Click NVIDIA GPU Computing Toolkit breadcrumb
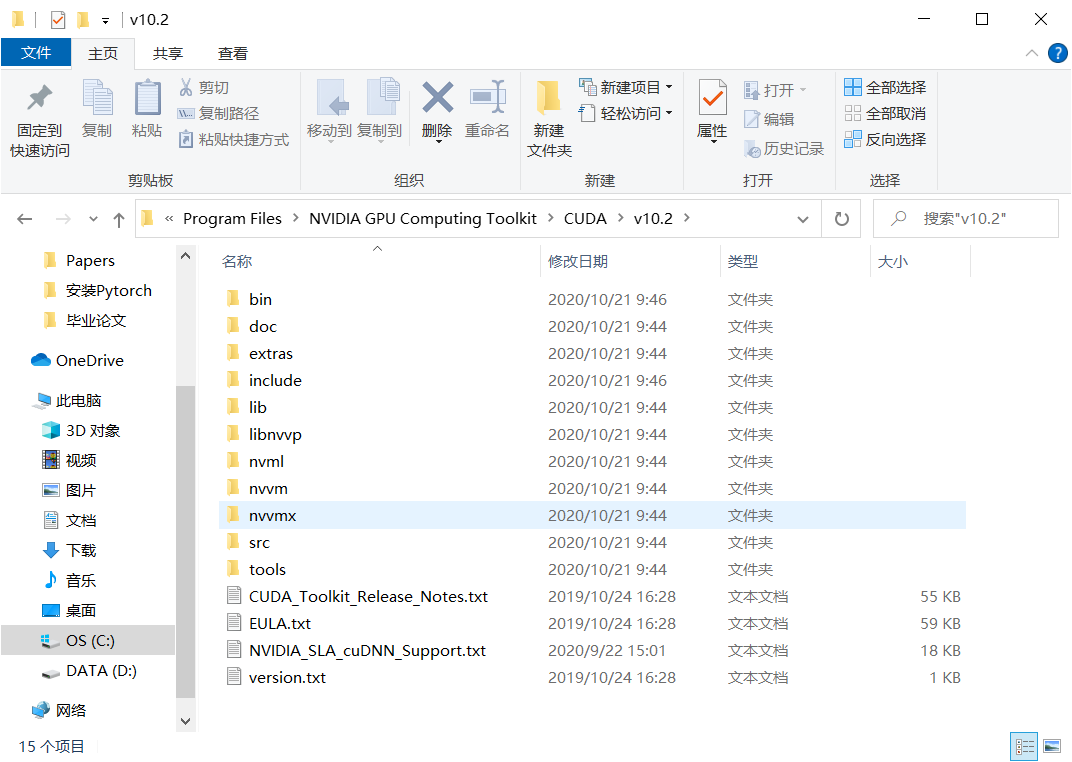1072x762 pixels. pyautogui.click(x=423, y=219)
